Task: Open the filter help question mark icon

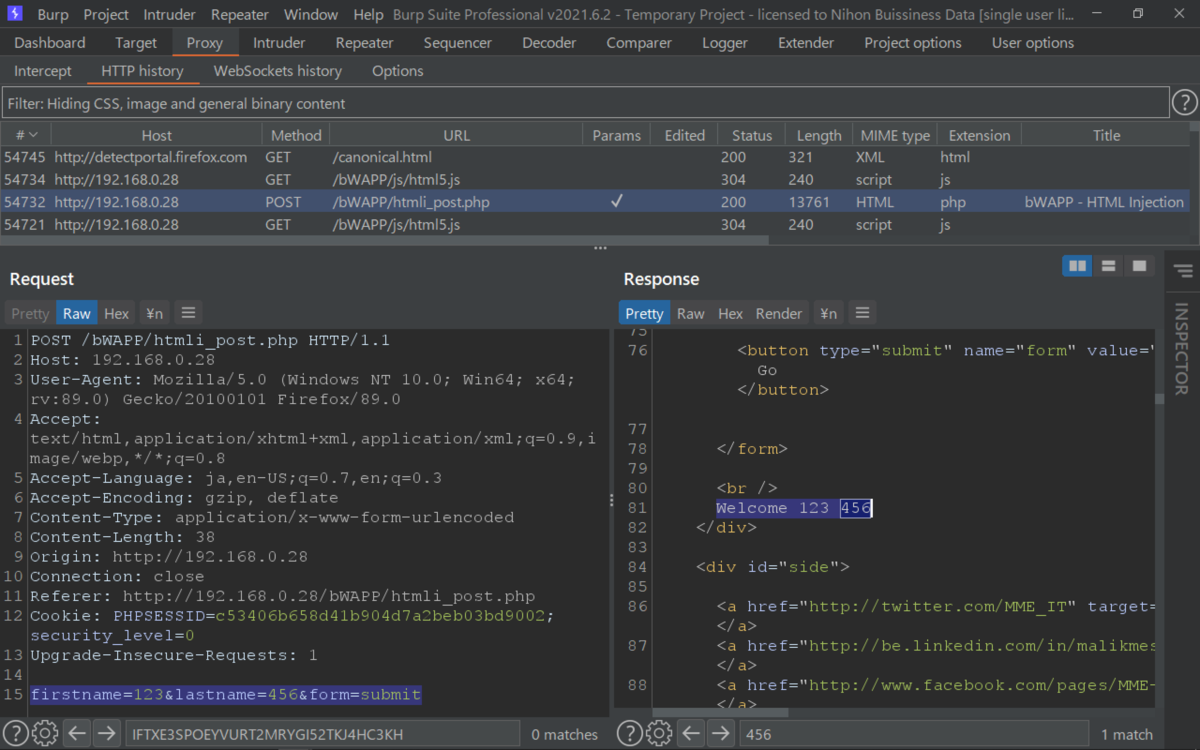Action: point(1184,103)
